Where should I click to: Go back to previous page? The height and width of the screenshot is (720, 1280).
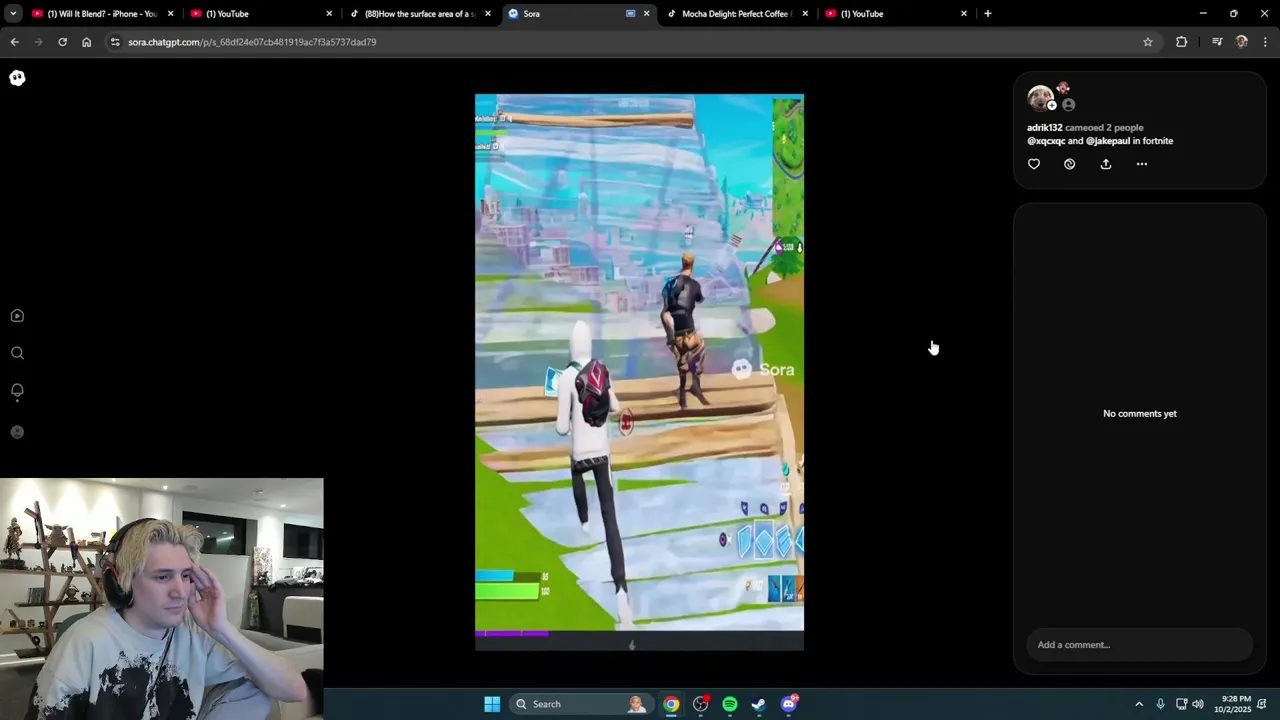click(x=14, y=42)
